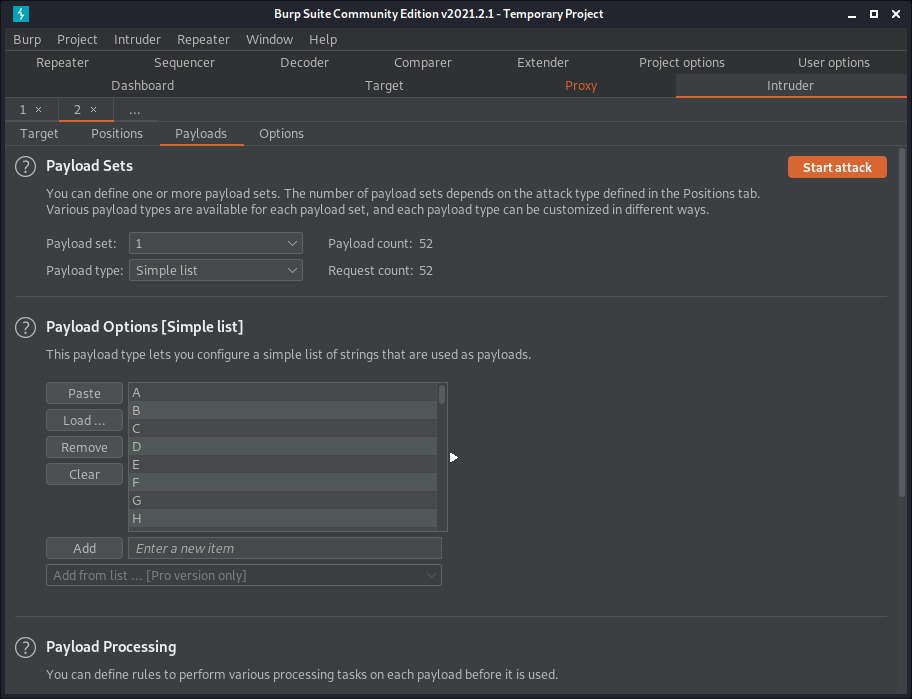Close Intruder attack tab 1

[38, 109]
